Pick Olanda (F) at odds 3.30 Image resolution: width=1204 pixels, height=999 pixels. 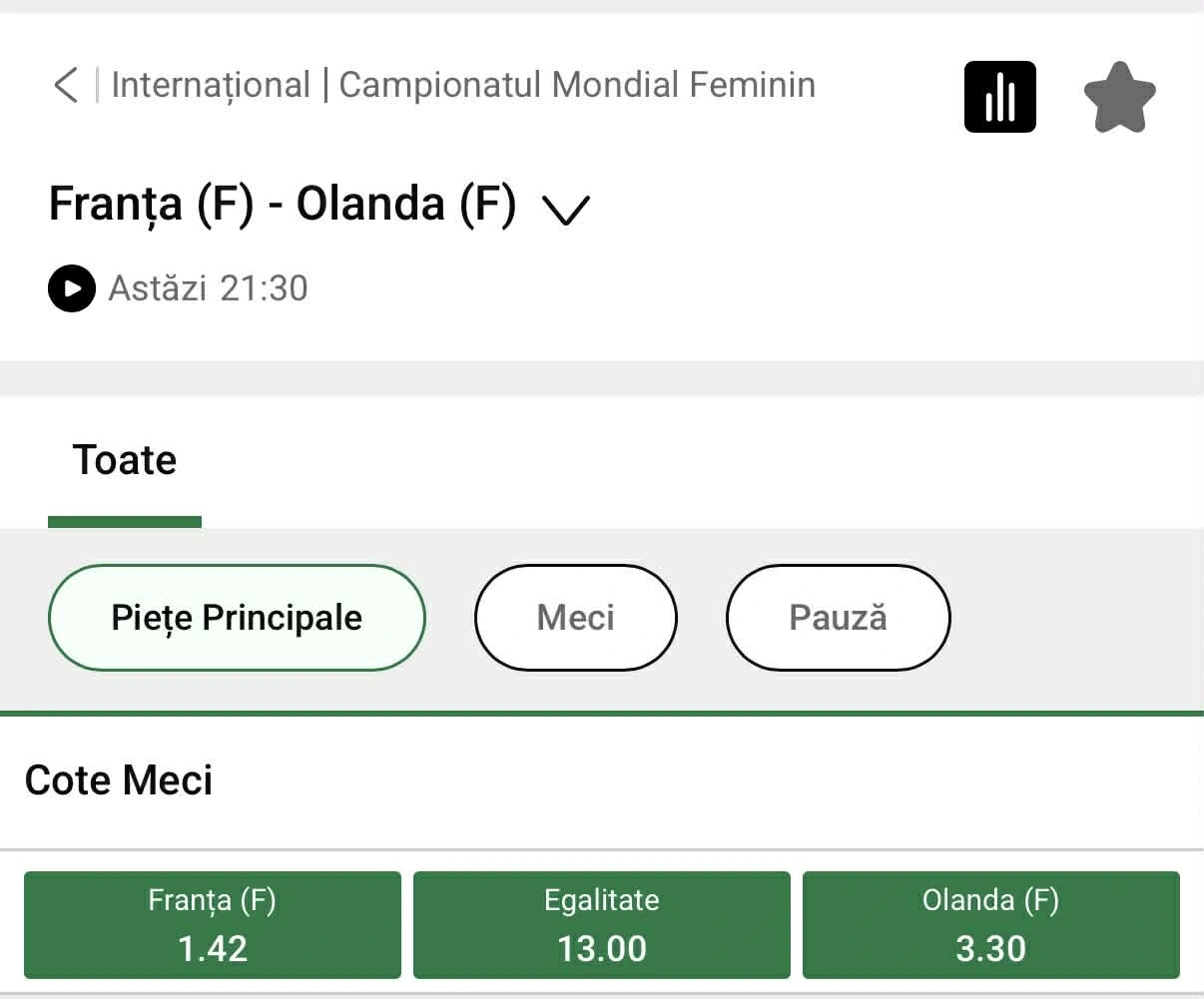(x=989, y=924)
